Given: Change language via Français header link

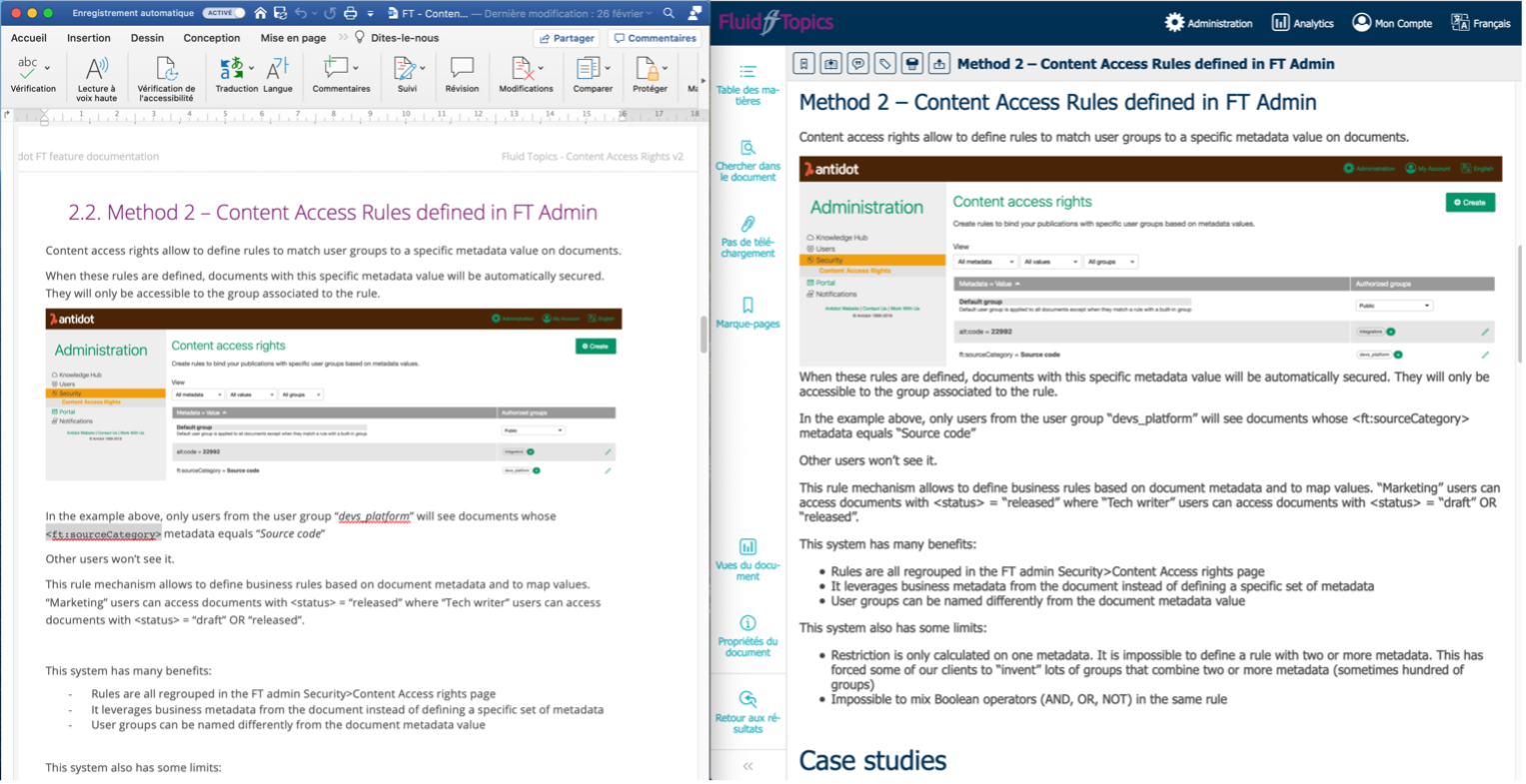Looking at the screenshot, I should pyautogui.click(x=1480, y=22).
